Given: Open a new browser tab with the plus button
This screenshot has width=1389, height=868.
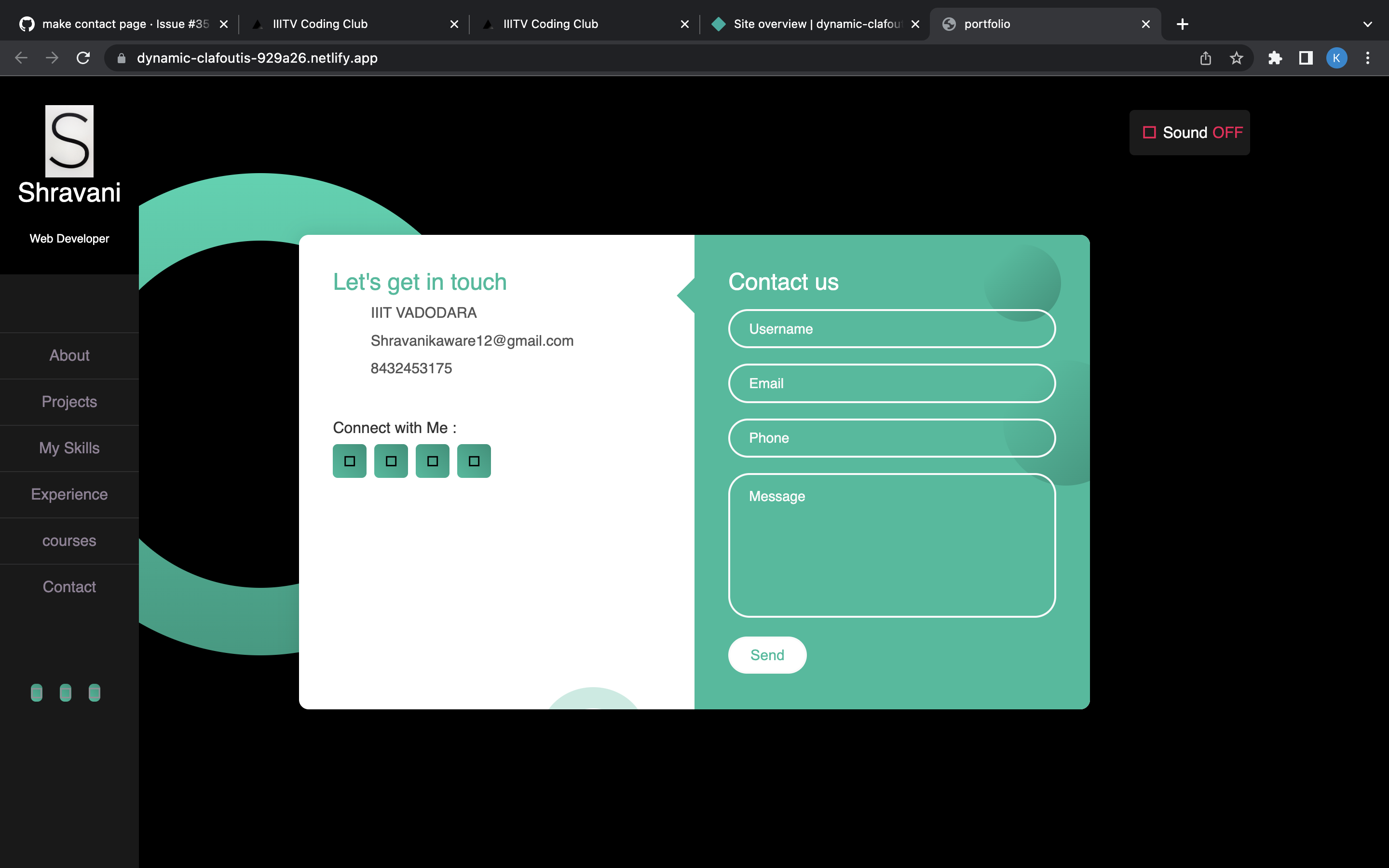Looking at the screenshot, I should (1183, 24).
